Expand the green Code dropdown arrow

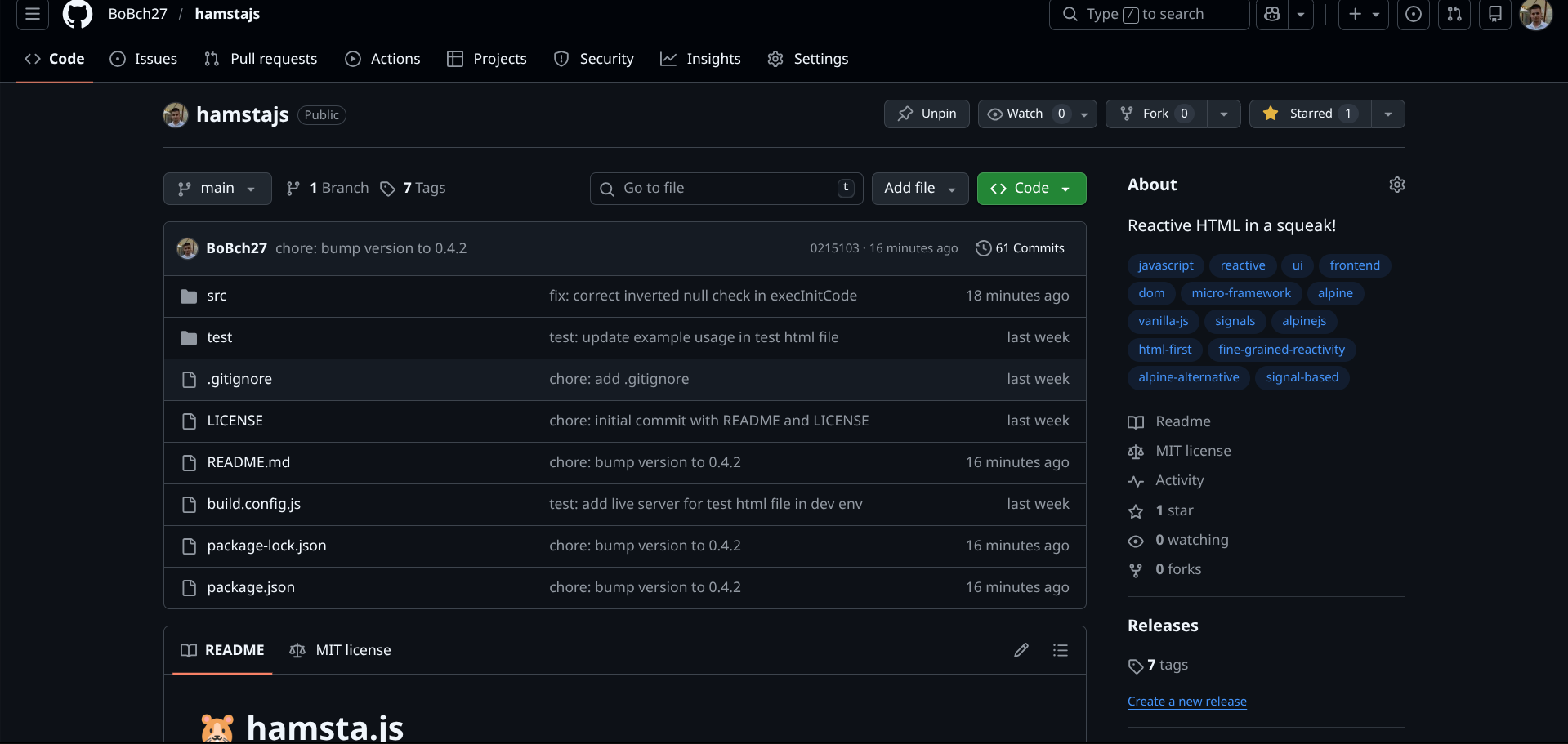point(1066,188)
